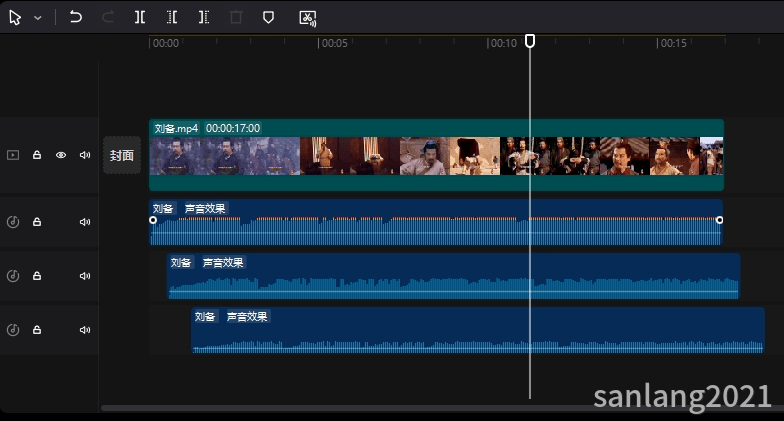Image resolution: width=784 pixels, height=421 pixels.
Task: Click the fade-out handle on first audio clip
Action: [x=720, y=220]
